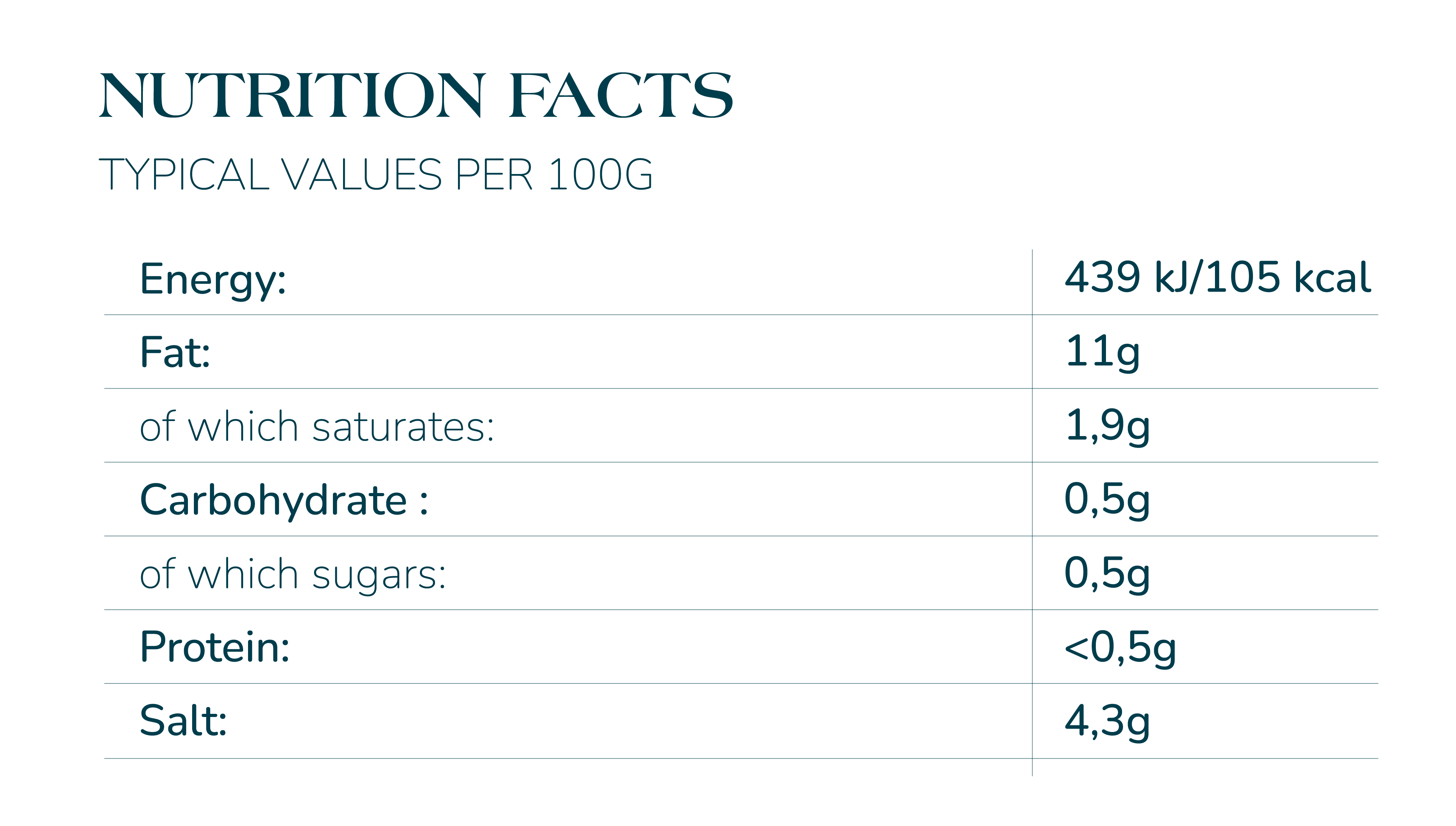This screenshot has height=826, width=1456.
Task: Select the TYPICAL VALUES subtitle text
Action: coord(270,175)
